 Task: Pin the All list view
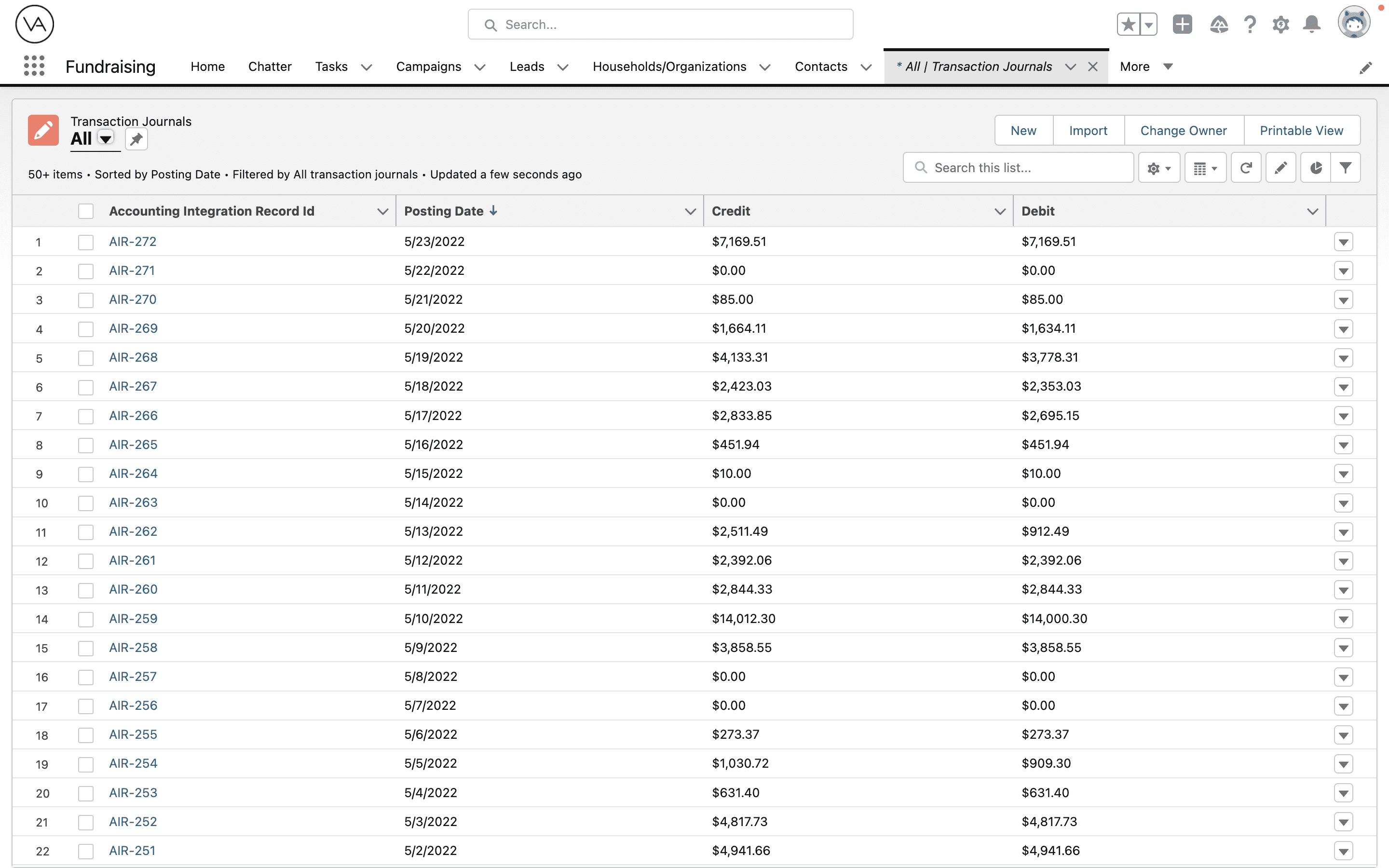point(136,139)
